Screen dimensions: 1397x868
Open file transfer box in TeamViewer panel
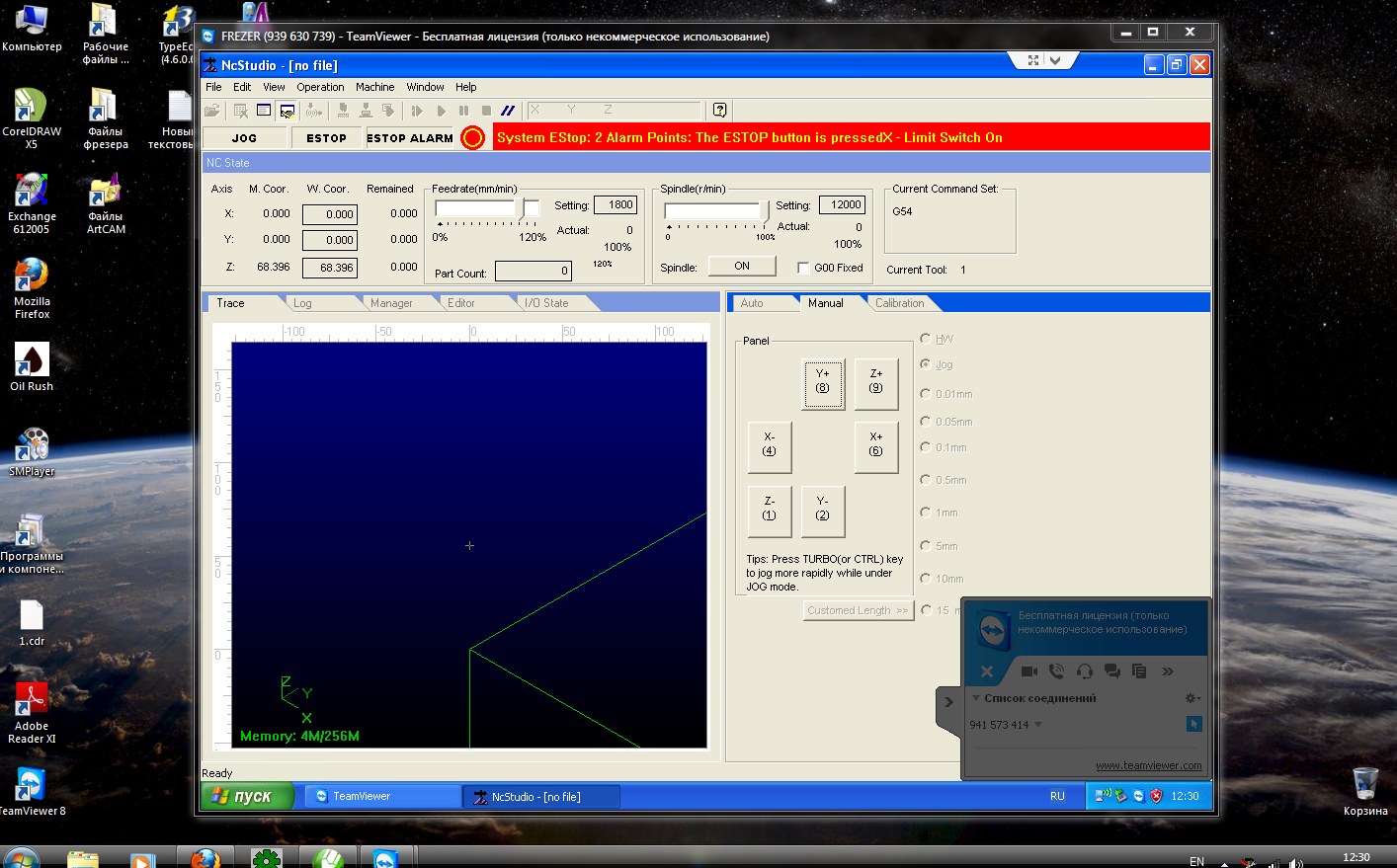[x=1139, y=671]
